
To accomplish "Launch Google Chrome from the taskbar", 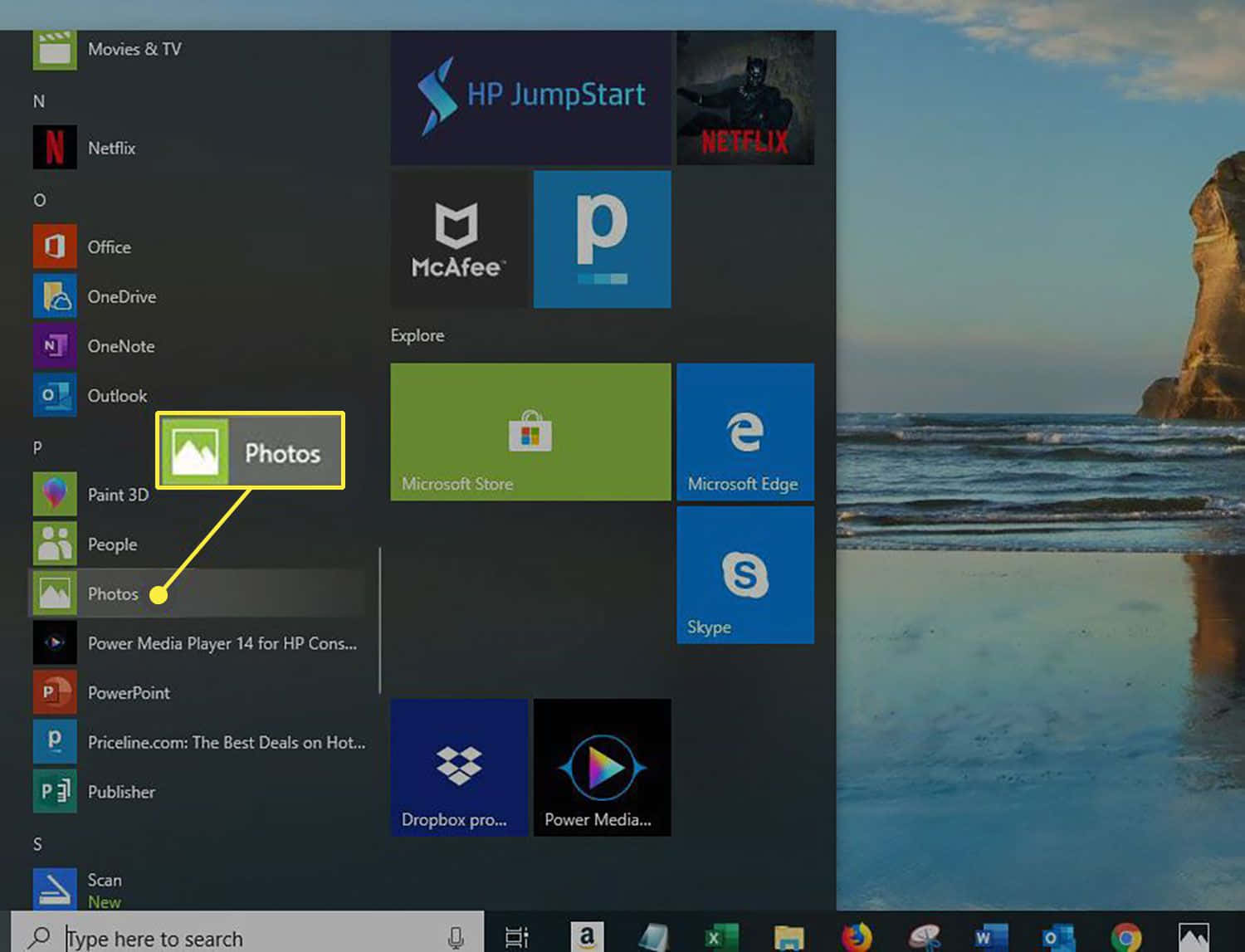I will 1126,938.
